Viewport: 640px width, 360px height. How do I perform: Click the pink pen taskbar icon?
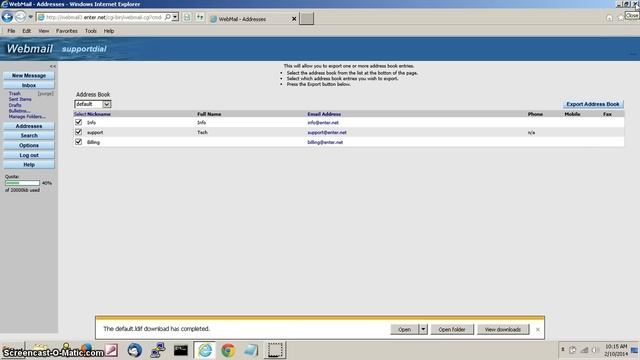(x=111, y=350)
